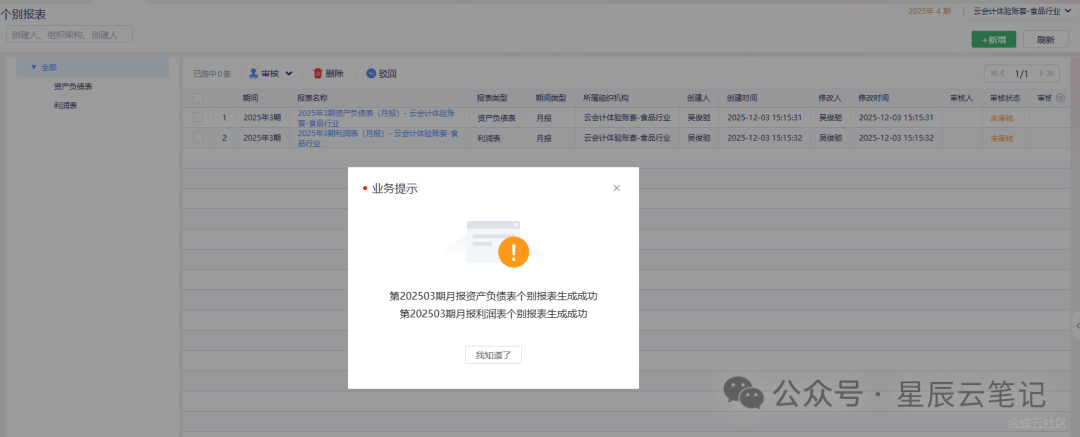Click the green 新增 button

point(993,40)
